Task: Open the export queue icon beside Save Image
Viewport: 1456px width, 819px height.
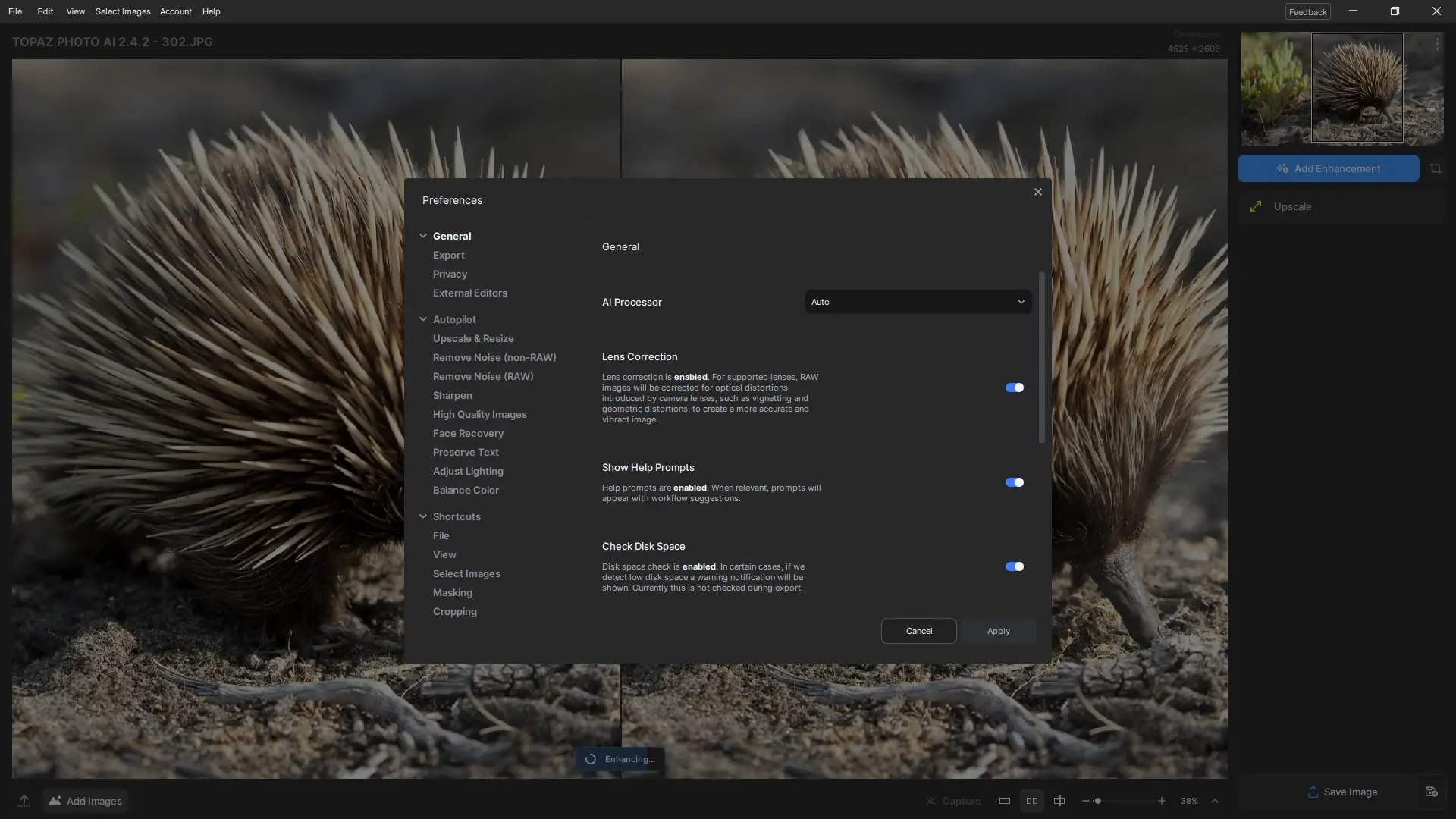Action: (x=1431, y=792)
